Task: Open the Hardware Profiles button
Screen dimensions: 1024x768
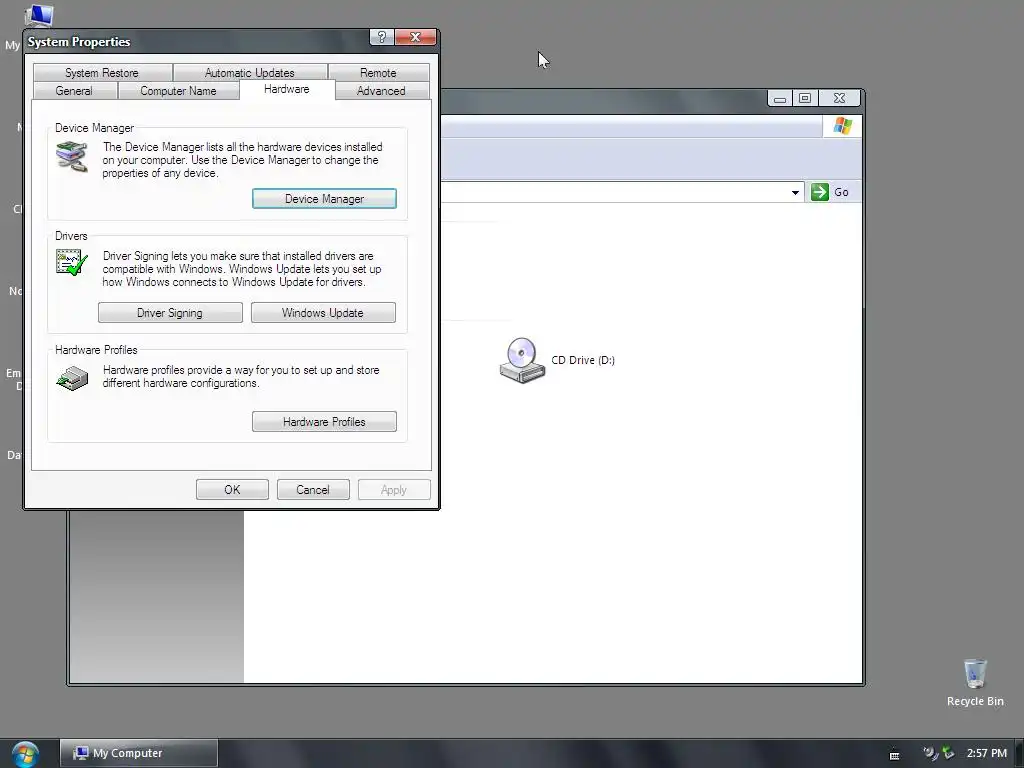Action: click(324, 422)
